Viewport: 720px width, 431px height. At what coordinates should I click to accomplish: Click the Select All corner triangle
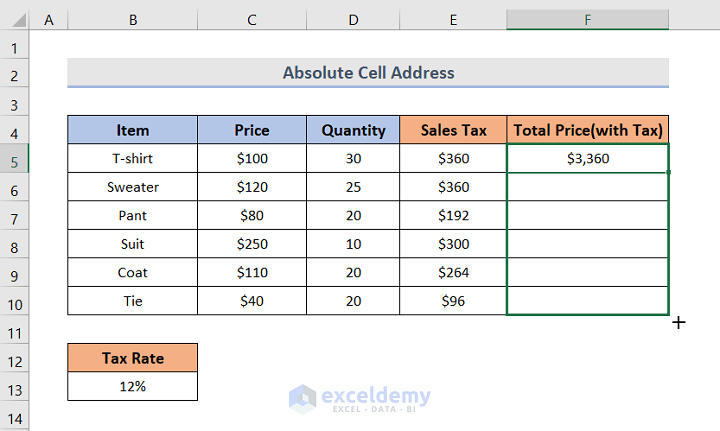(x=15, y=19)
